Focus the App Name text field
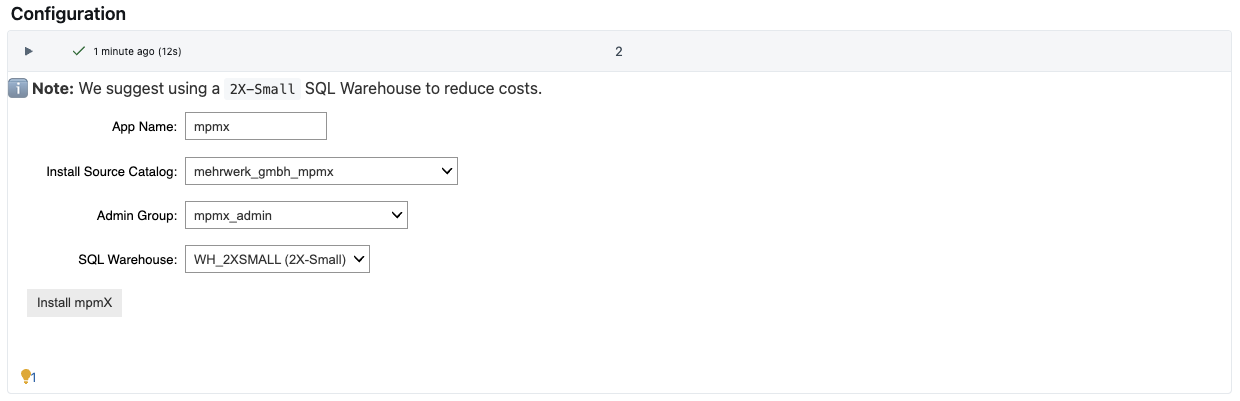This screenshot has height=401, width=1240. (x=256, y=127)
